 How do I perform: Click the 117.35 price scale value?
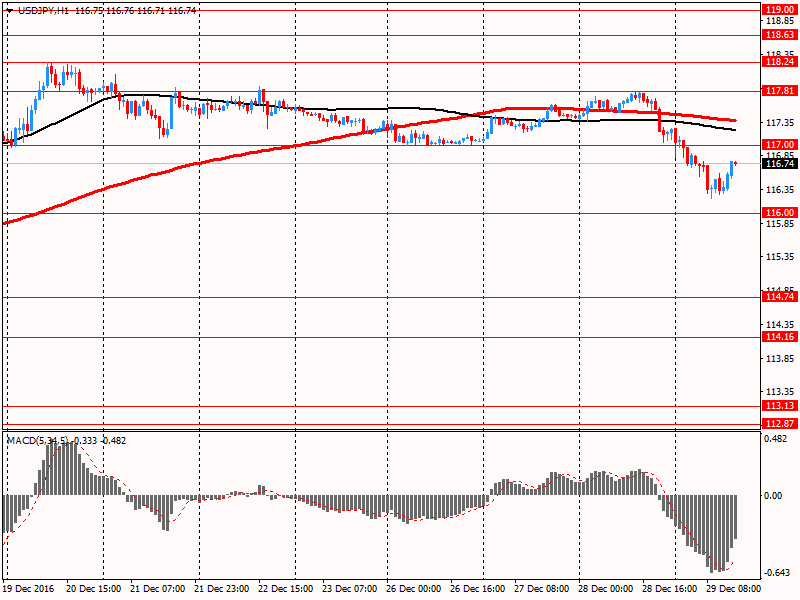pos(780,123)
